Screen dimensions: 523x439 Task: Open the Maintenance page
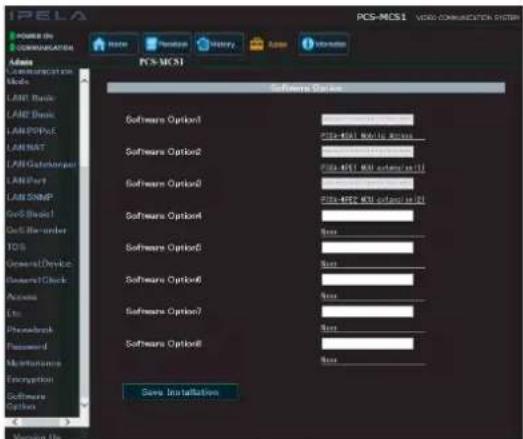point(34,363)
